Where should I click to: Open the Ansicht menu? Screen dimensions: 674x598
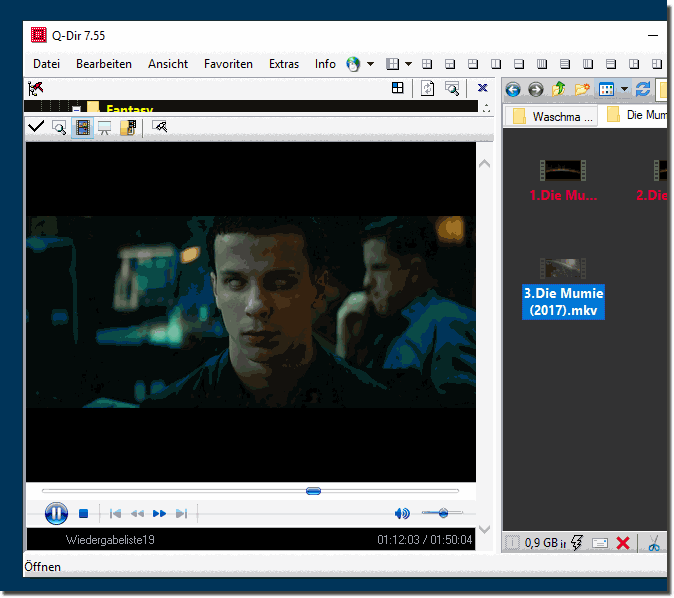click(168, 64)
